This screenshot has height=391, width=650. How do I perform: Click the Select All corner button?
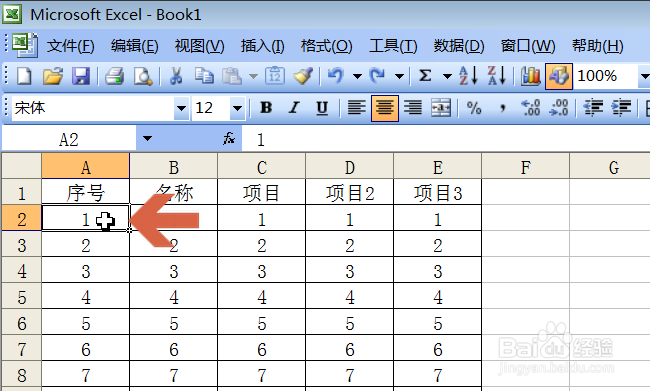point(22,166)
